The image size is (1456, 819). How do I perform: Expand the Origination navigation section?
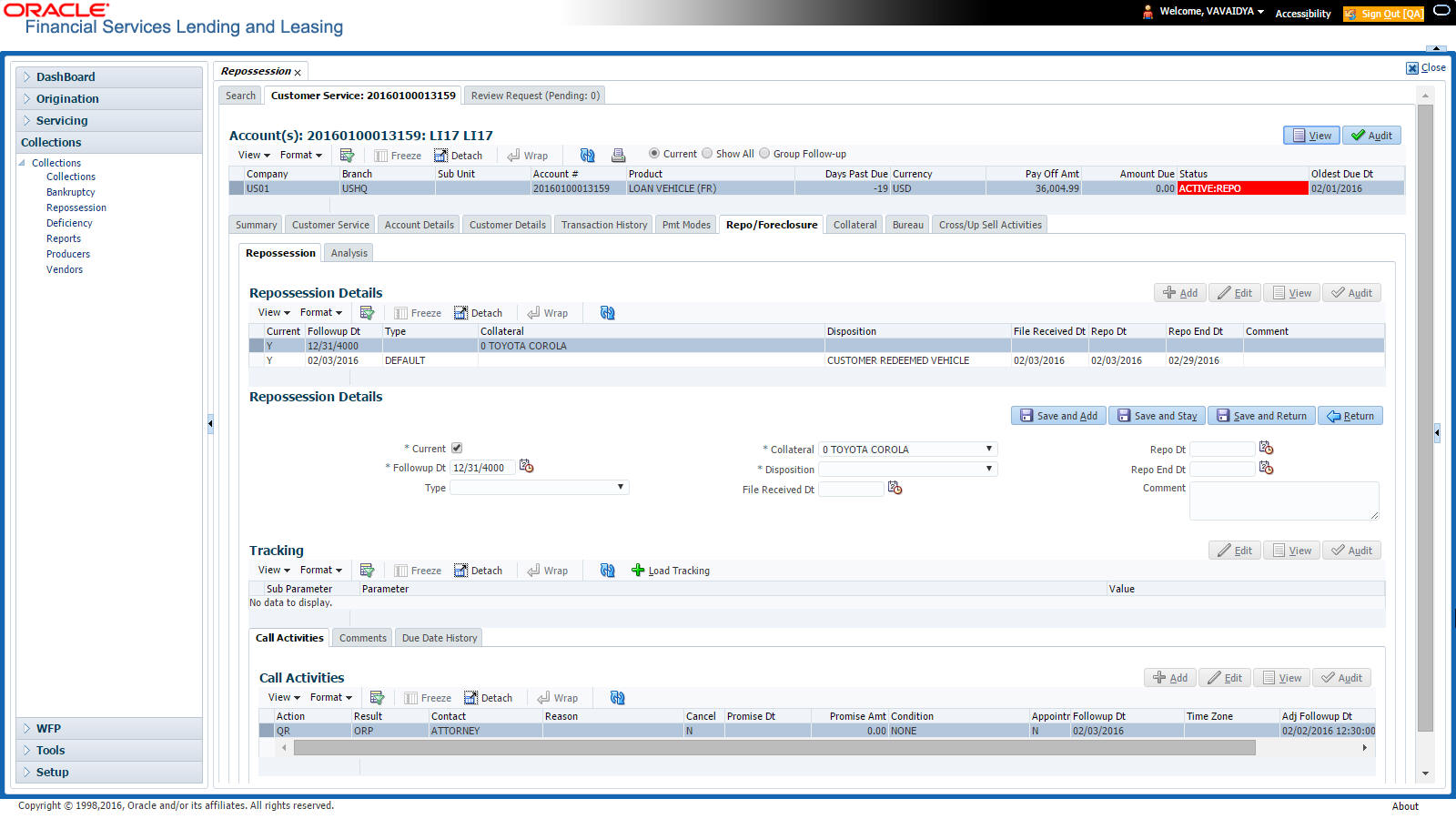[109, 99]
